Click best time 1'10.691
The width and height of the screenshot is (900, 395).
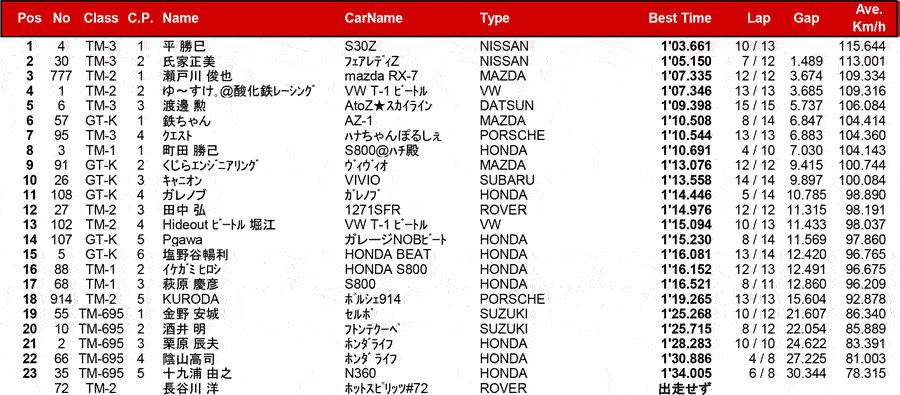(686, 150)
